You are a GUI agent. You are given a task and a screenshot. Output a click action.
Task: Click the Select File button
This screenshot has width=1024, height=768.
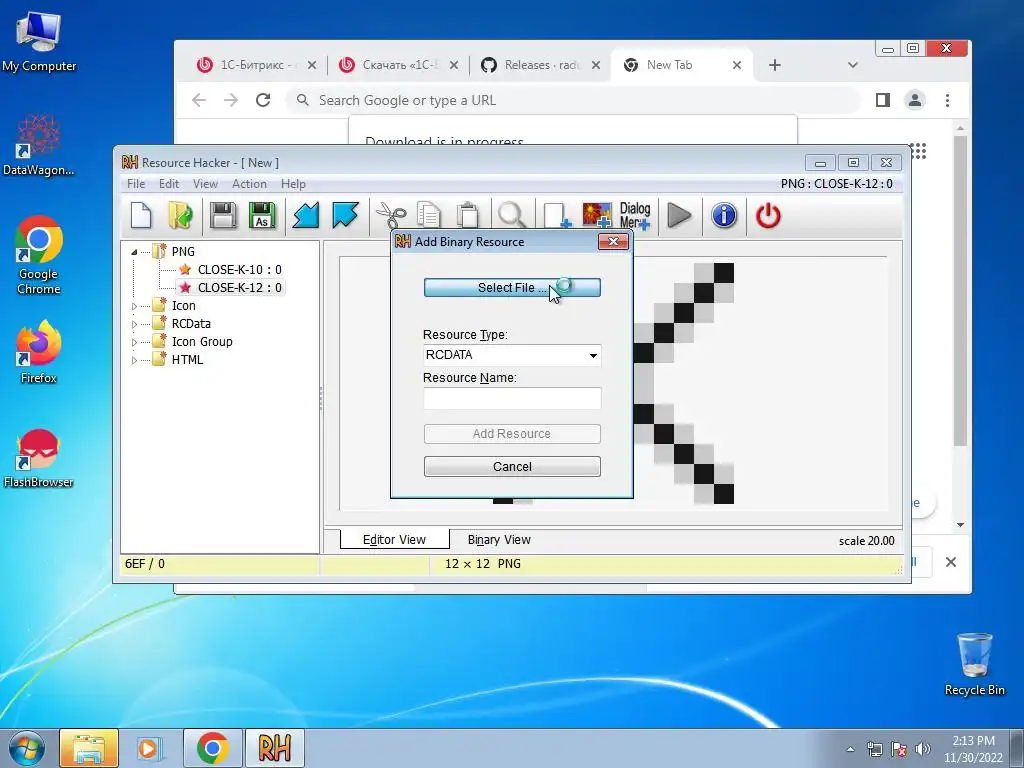click(x=512, y=287)
